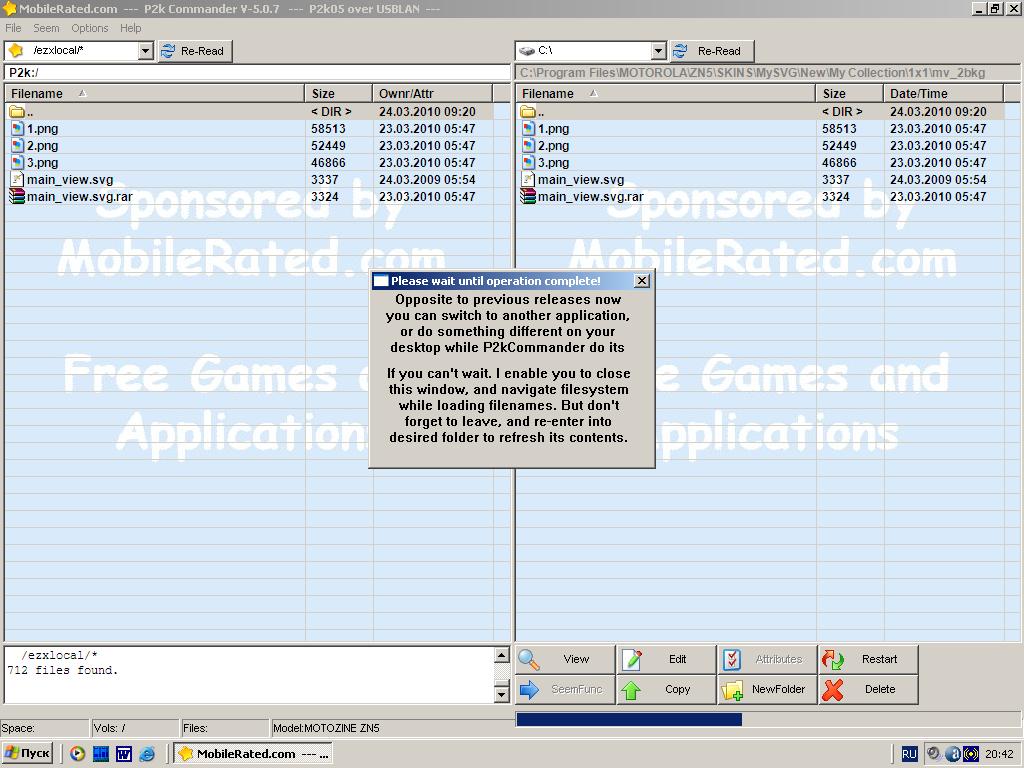This screenshot has width=1024, height=768.
Task: Click the Restart button
Action: [x=868, y=660]
